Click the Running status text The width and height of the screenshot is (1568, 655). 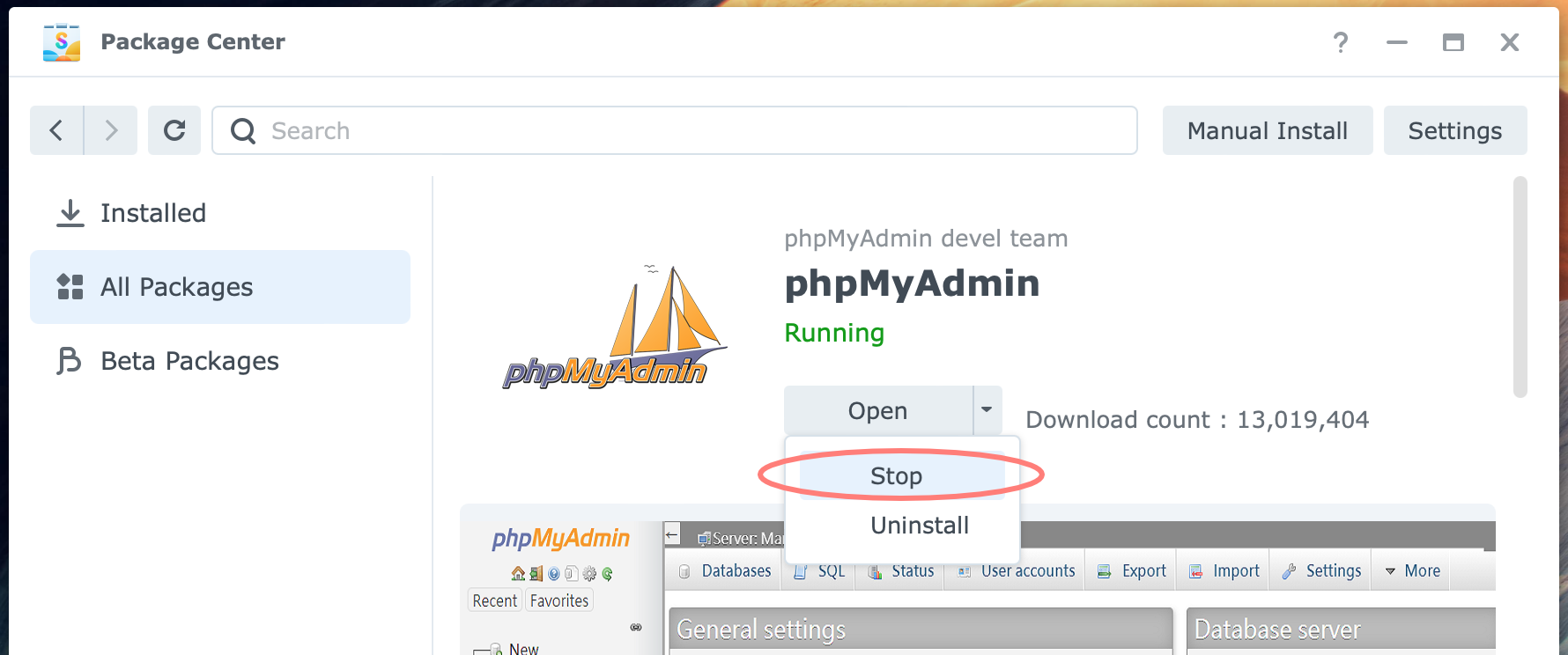tap(834, 333)
